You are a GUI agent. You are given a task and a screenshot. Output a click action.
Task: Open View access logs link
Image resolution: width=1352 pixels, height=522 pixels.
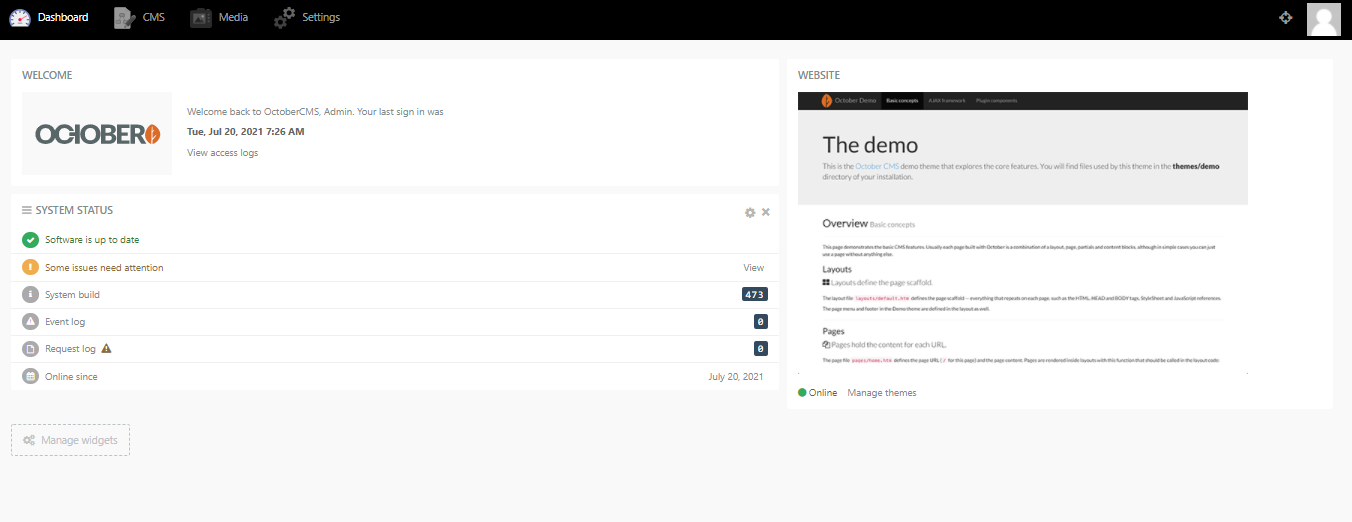(222, 153)
